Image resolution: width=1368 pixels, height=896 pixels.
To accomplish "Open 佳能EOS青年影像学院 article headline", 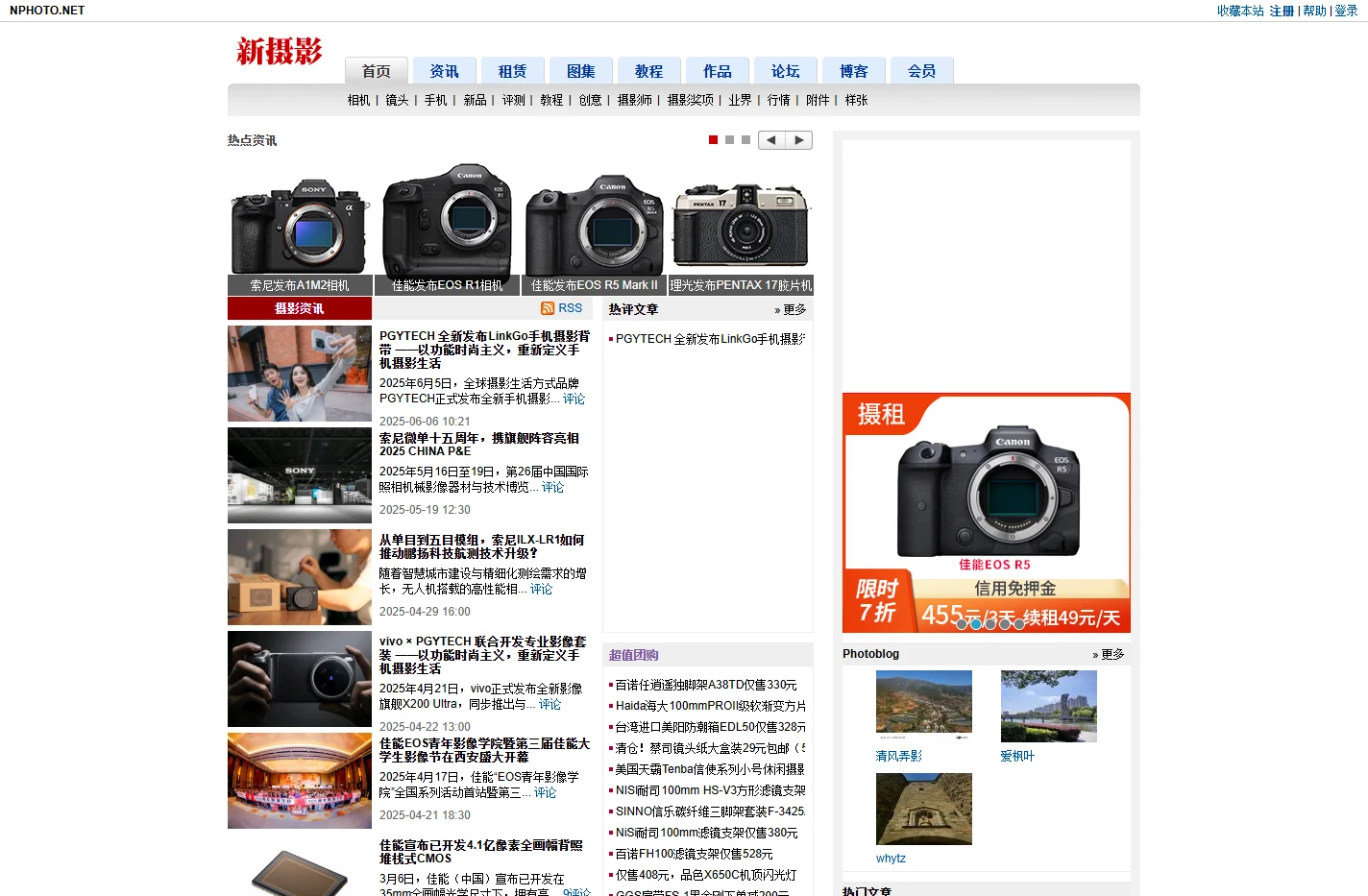I will [x=484, y=750].
